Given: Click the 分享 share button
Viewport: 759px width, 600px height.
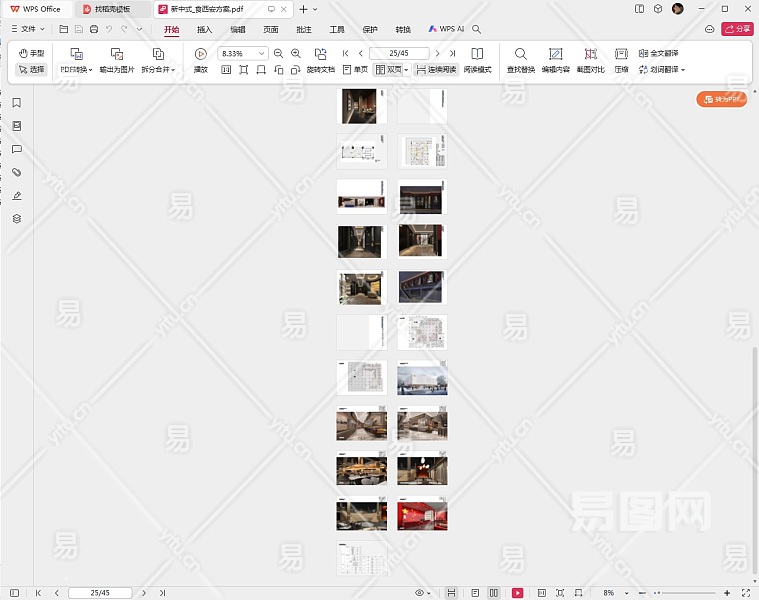Looking at the screenshot, I should point(737,30).
